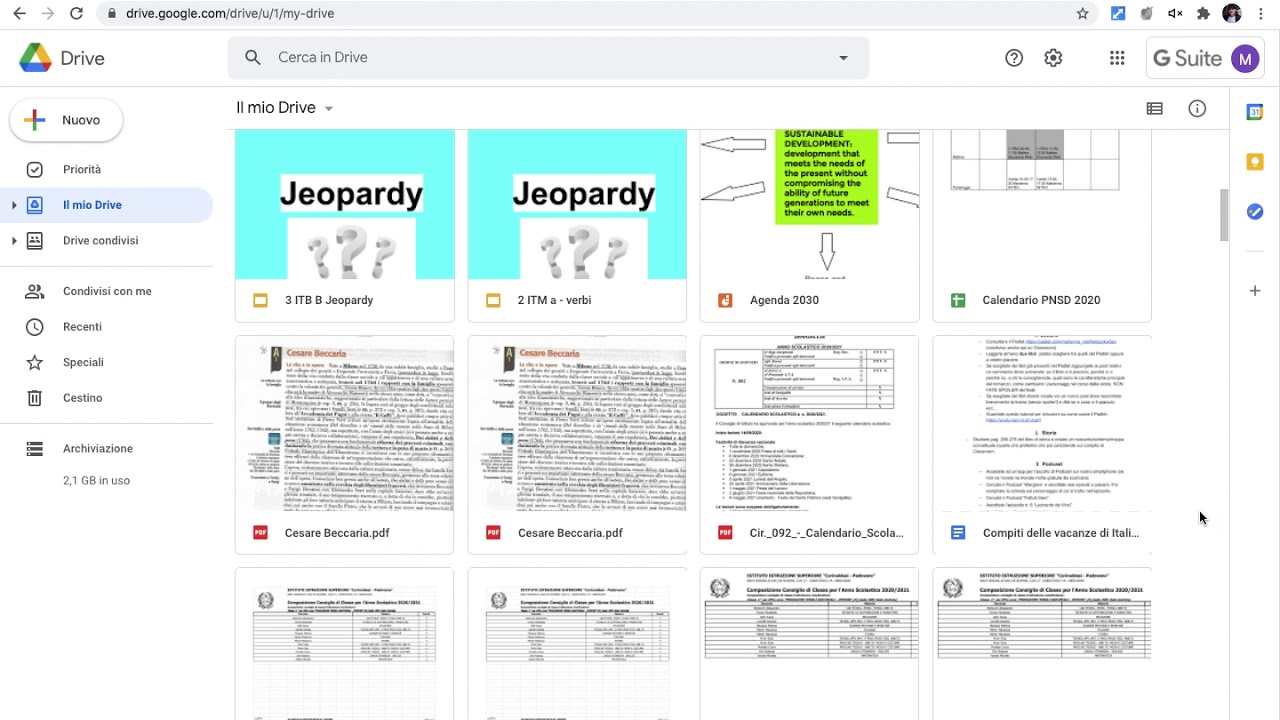Click the vertical scrollbar thumb

point(1224,215)
